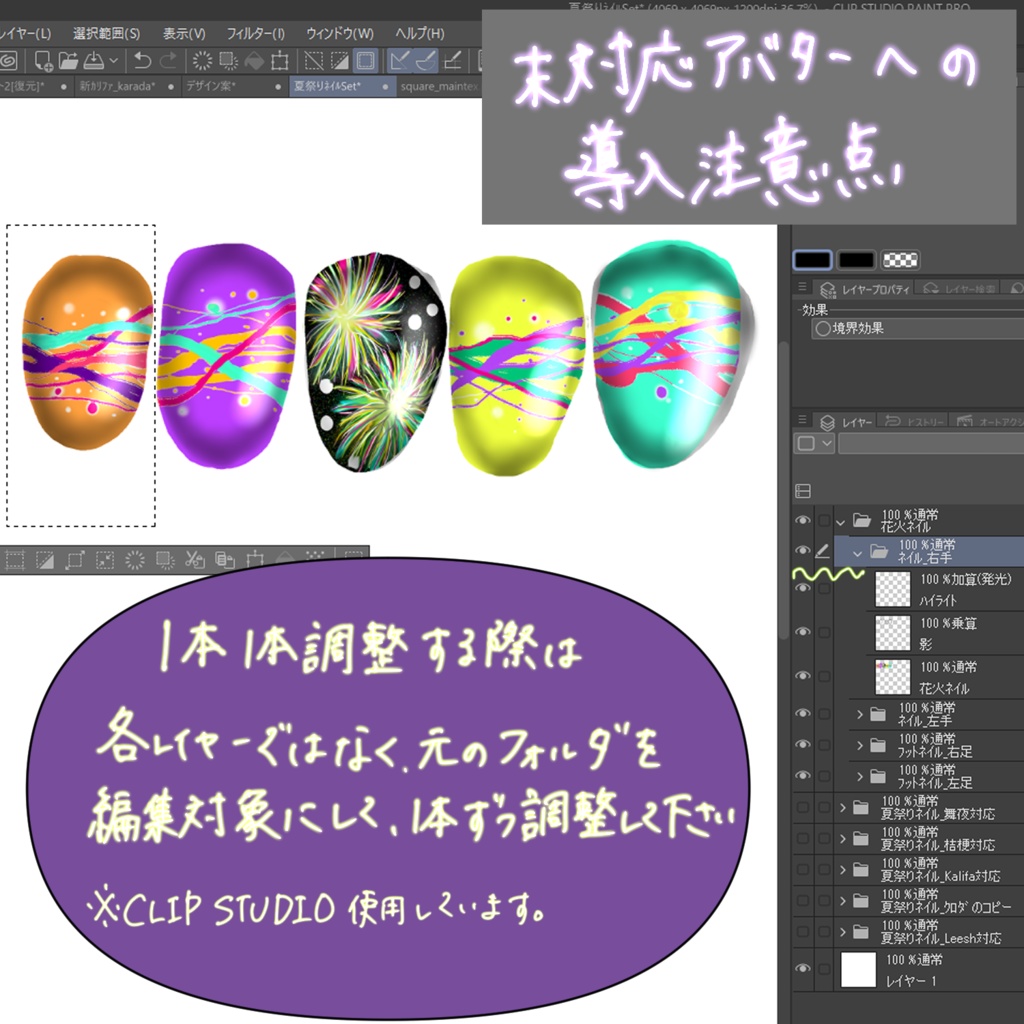Toggle visibility of the 花火ネイル folder
The image size is (1024, 1024).
(x=804, y=520)
